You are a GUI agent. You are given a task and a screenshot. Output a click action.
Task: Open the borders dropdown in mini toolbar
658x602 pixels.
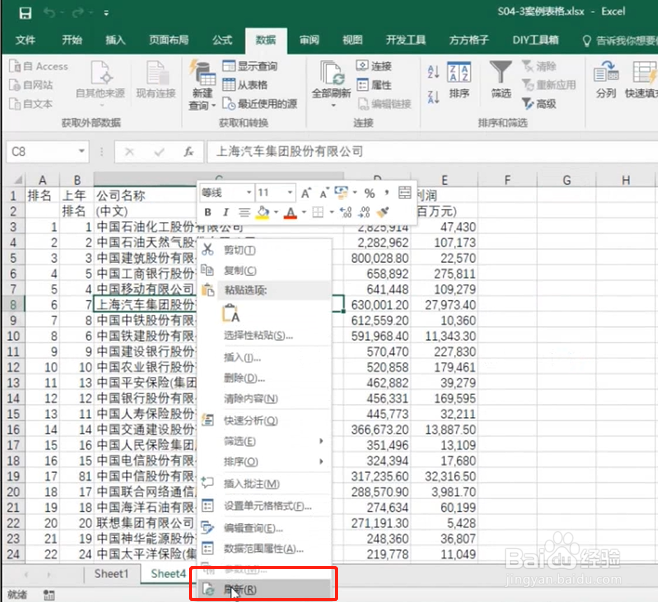[332, 212]
